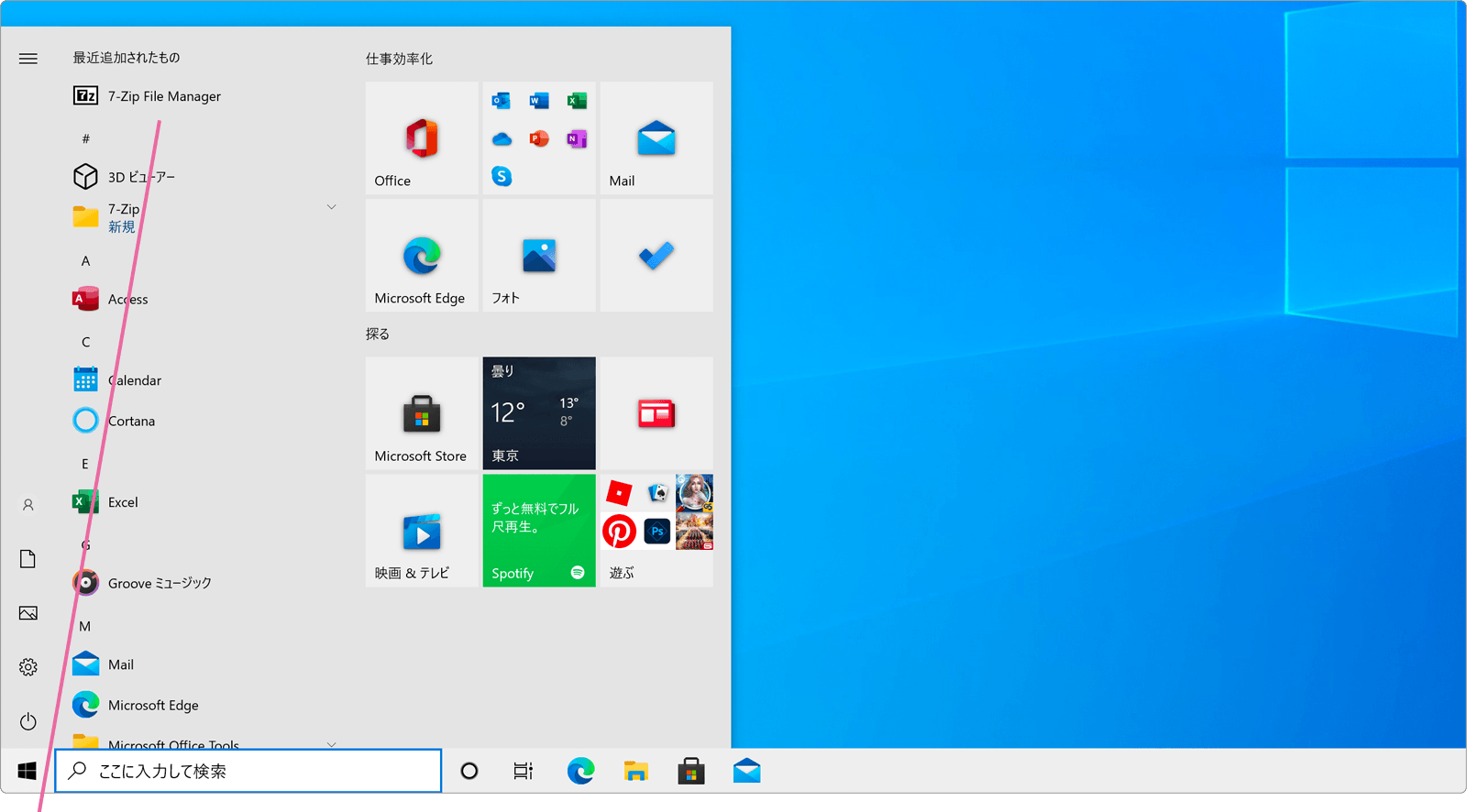Open the 映画 & テレビ tile
The image size is (1467, 812).
[x=422, y=531]
